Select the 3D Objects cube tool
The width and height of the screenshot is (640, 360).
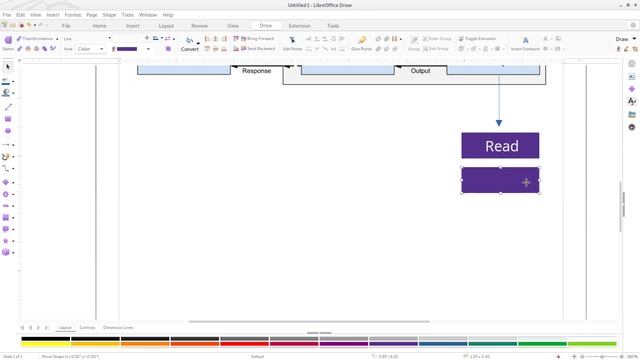coord(6,252)
